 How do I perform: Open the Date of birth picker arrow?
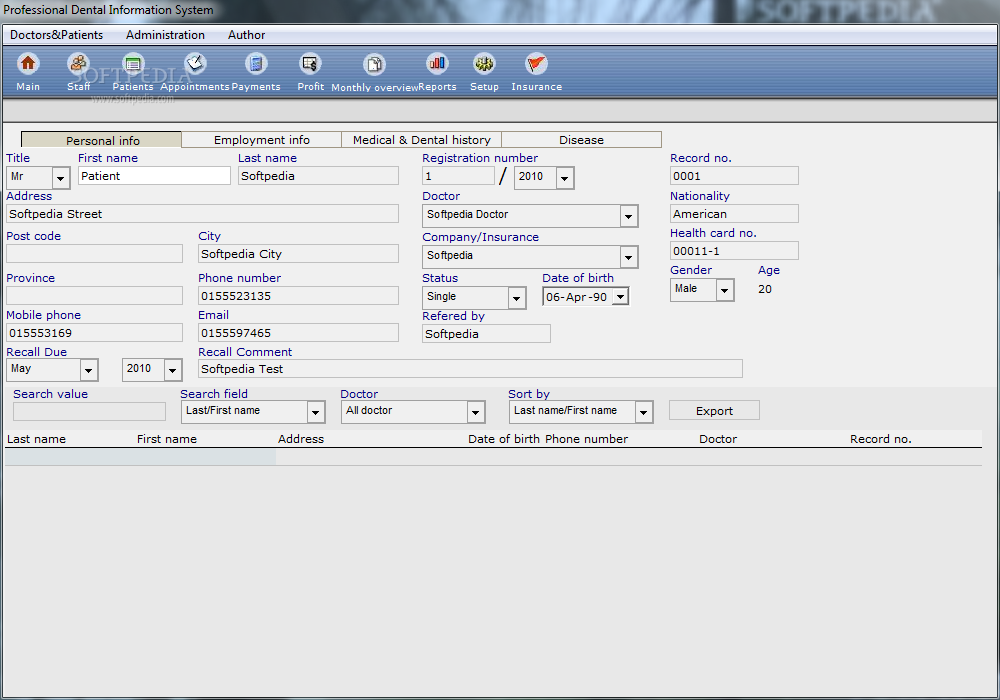coord(620,296)
